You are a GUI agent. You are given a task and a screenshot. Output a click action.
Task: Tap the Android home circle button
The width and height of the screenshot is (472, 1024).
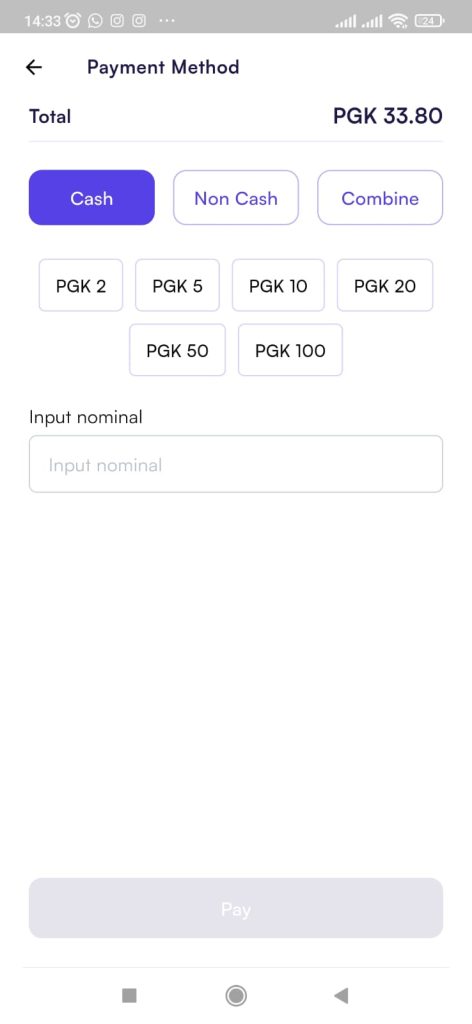pos(236,995)
